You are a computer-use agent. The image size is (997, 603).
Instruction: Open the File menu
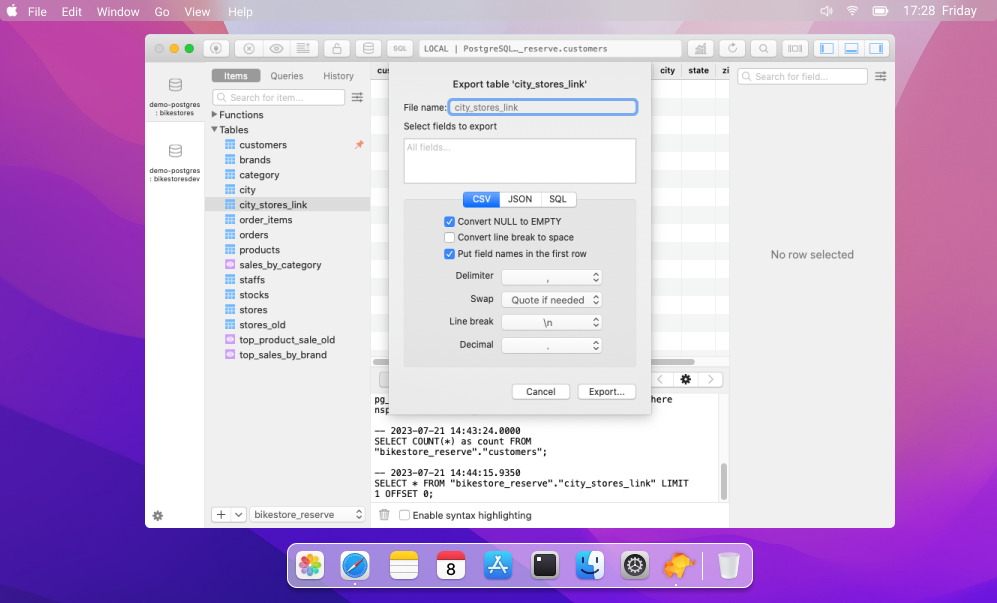[37, 11]
